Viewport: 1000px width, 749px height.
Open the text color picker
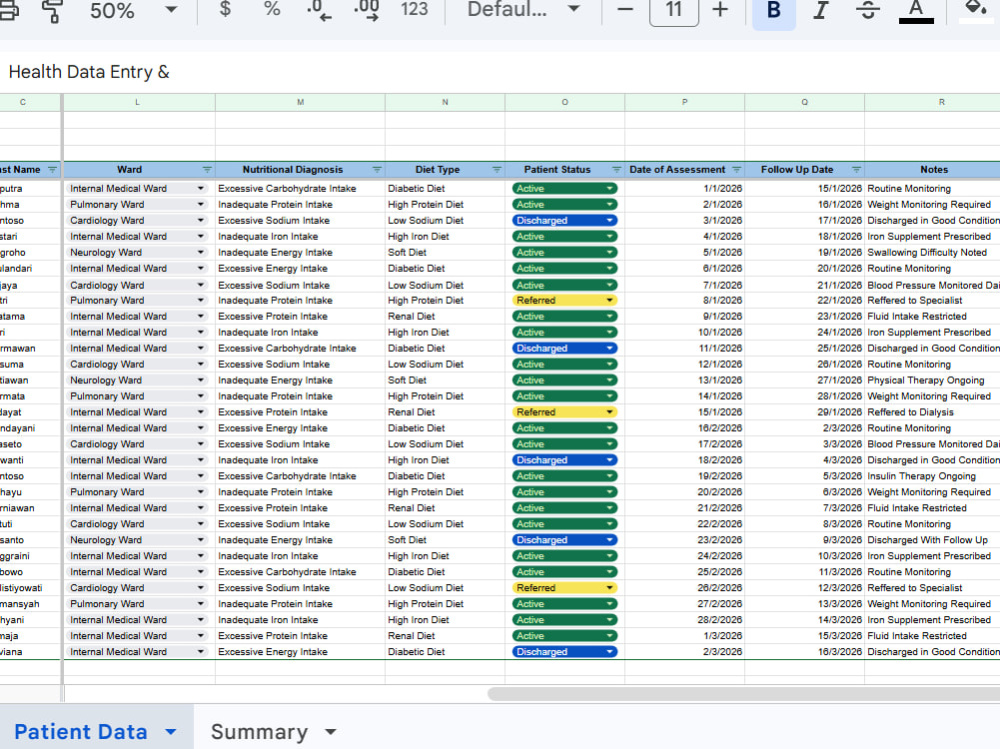pos(916,11)
